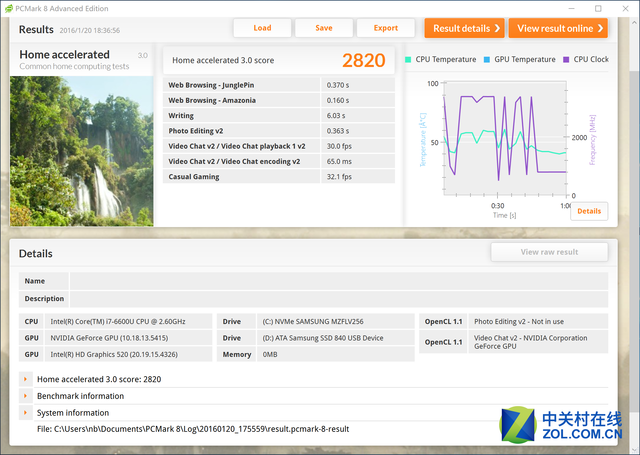Select Video Chat playback 1 v2 row
640x455 pixels.
pos(279,146)
